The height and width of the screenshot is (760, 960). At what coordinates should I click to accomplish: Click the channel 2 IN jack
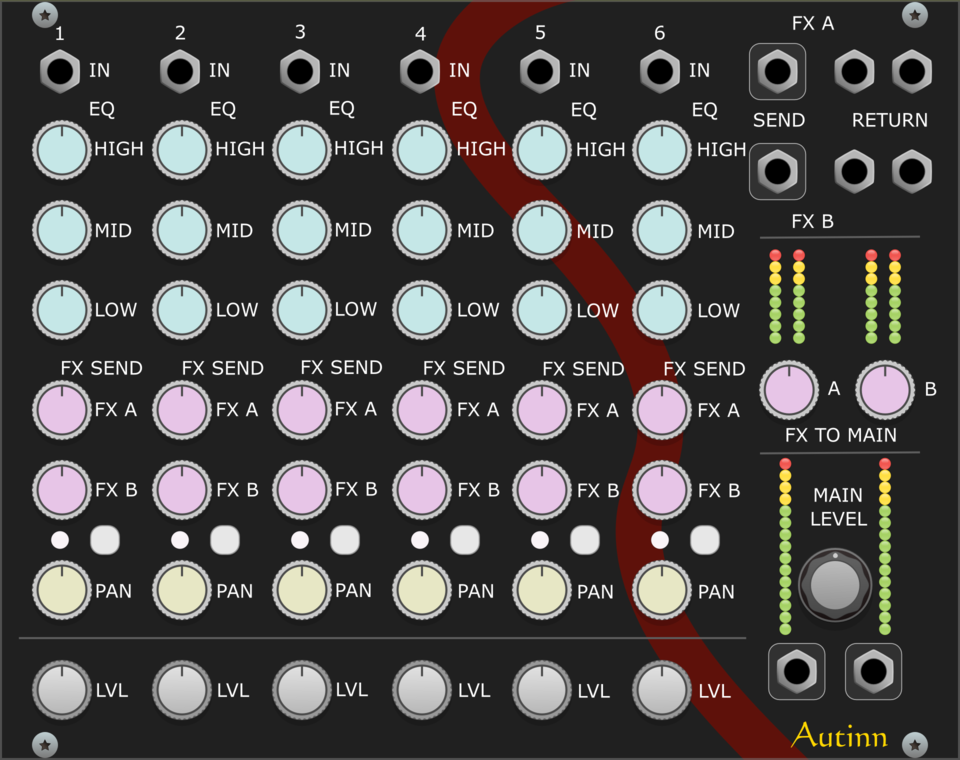click(x=180, y=72)
